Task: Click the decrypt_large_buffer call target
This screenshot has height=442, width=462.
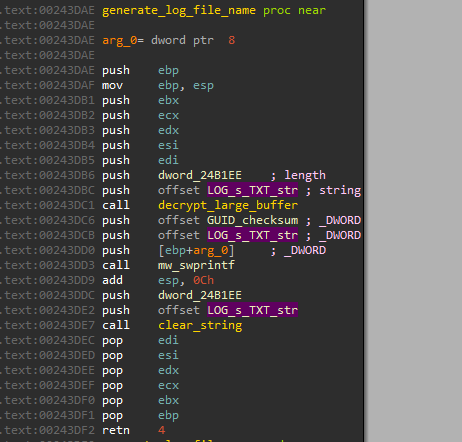Action: click(228, 205)
